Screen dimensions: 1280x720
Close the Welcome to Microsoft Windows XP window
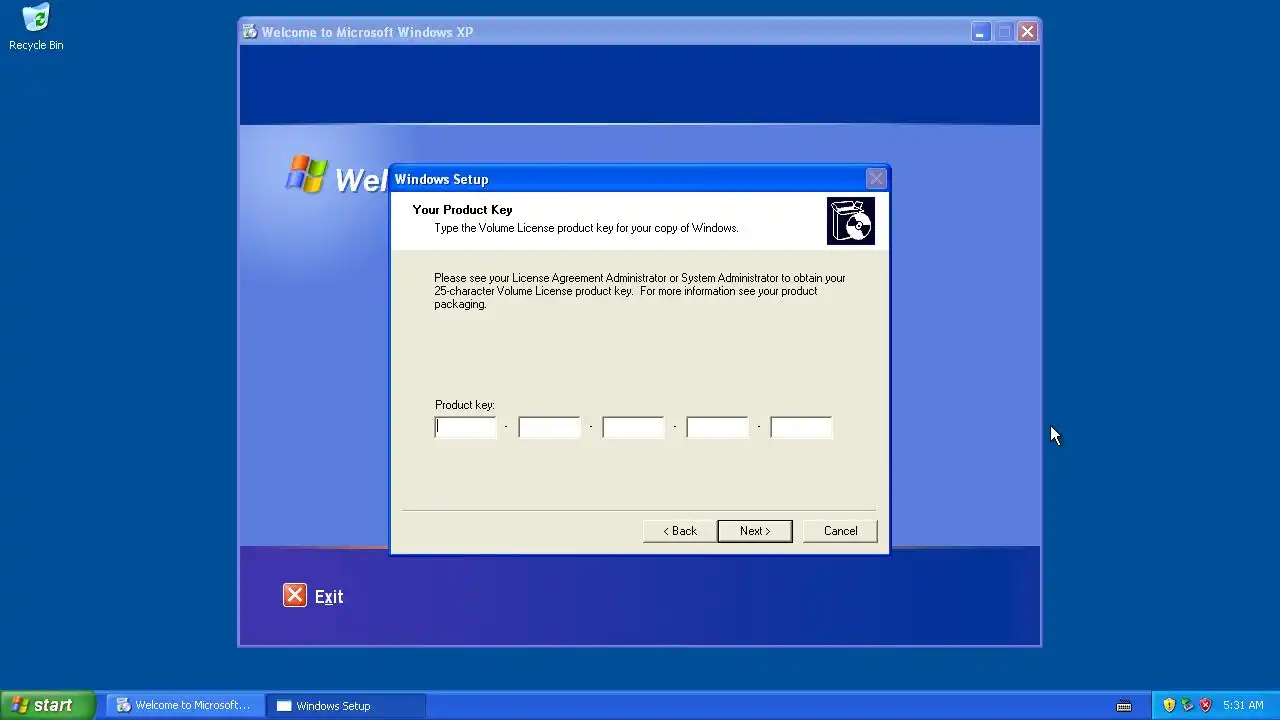[x=1027, y=32]
